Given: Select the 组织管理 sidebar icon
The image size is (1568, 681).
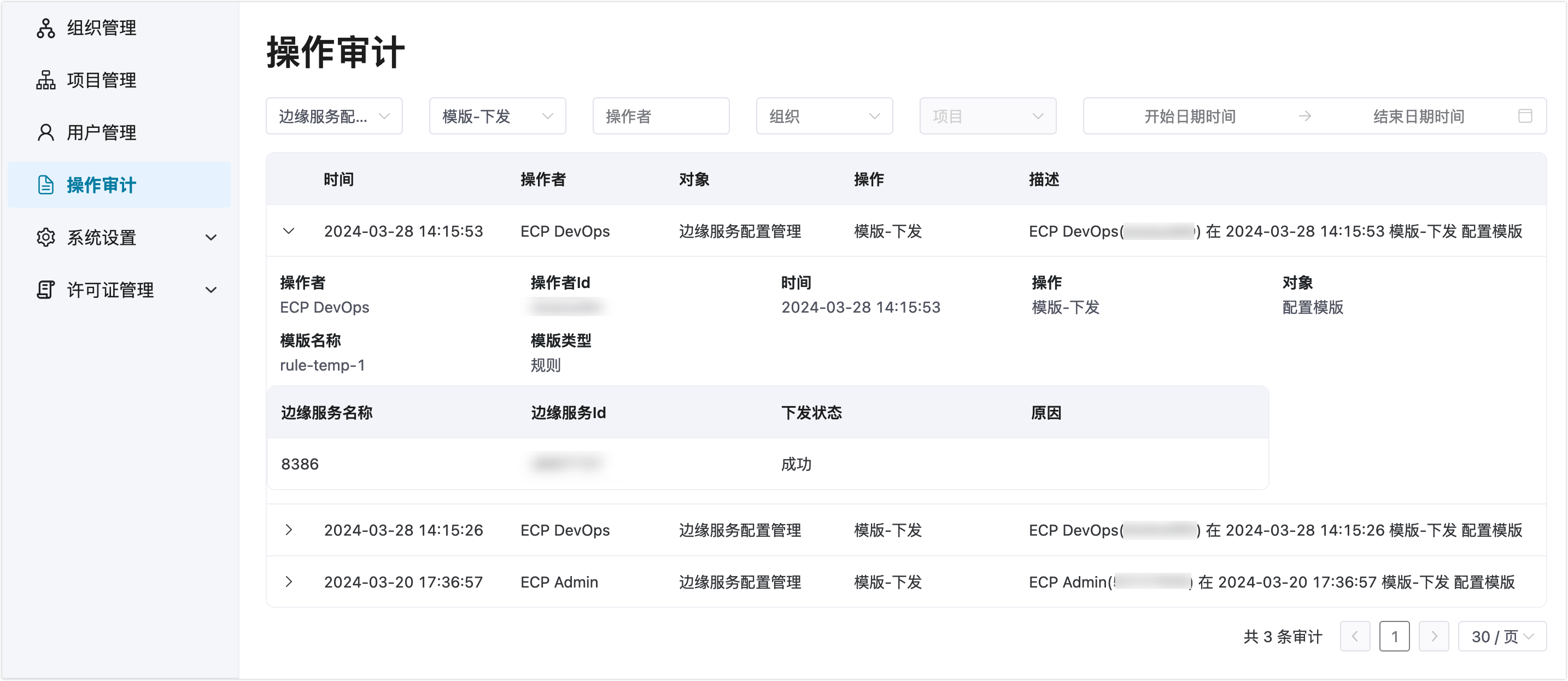Looking at the screenshot, I should [x=45, y=27].
